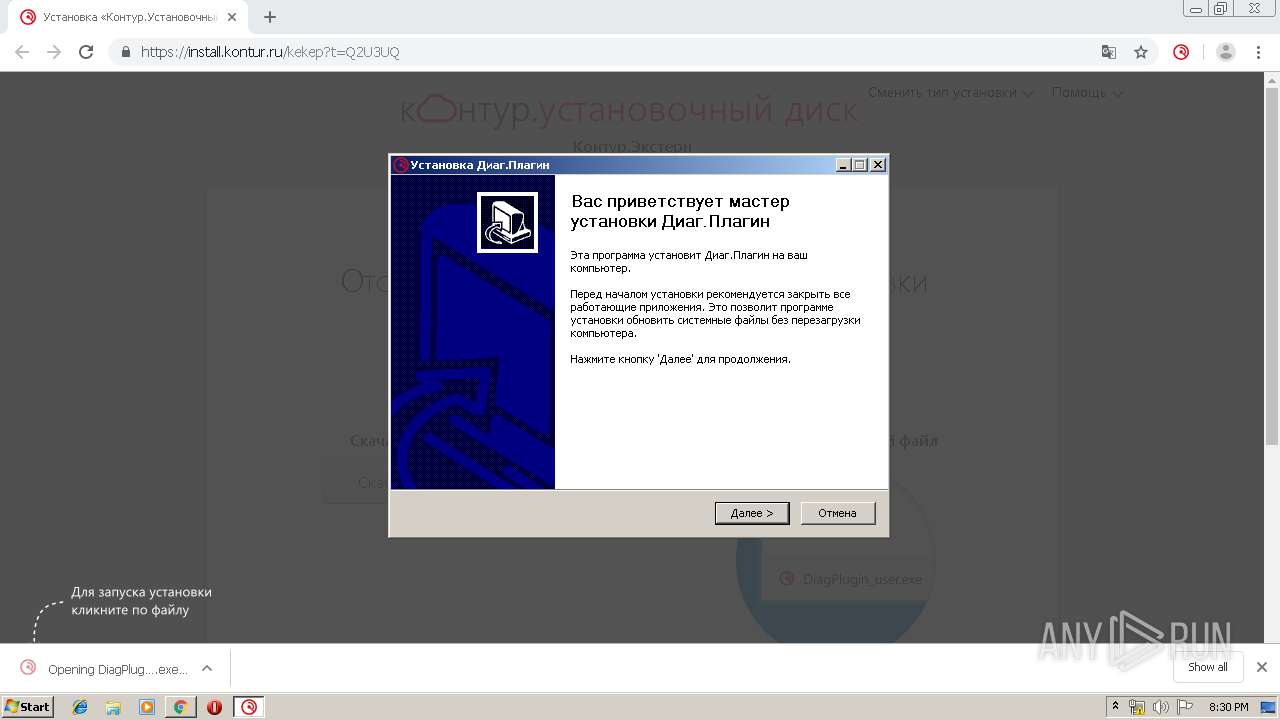The image size is (1280, 720).
Task: Open the Kontur extension icon in toolbar
Action: tap(1181, 52)
